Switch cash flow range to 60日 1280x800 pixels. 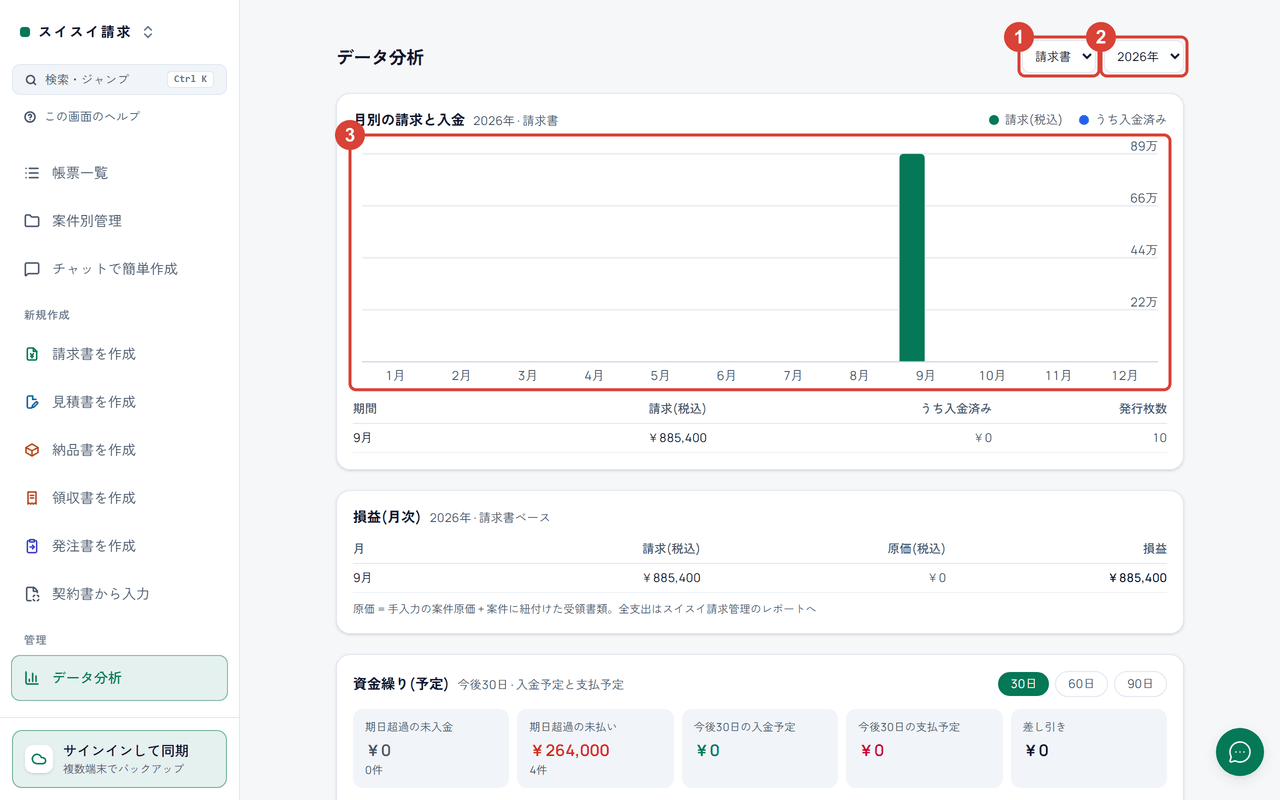[x=1081, y=684]
